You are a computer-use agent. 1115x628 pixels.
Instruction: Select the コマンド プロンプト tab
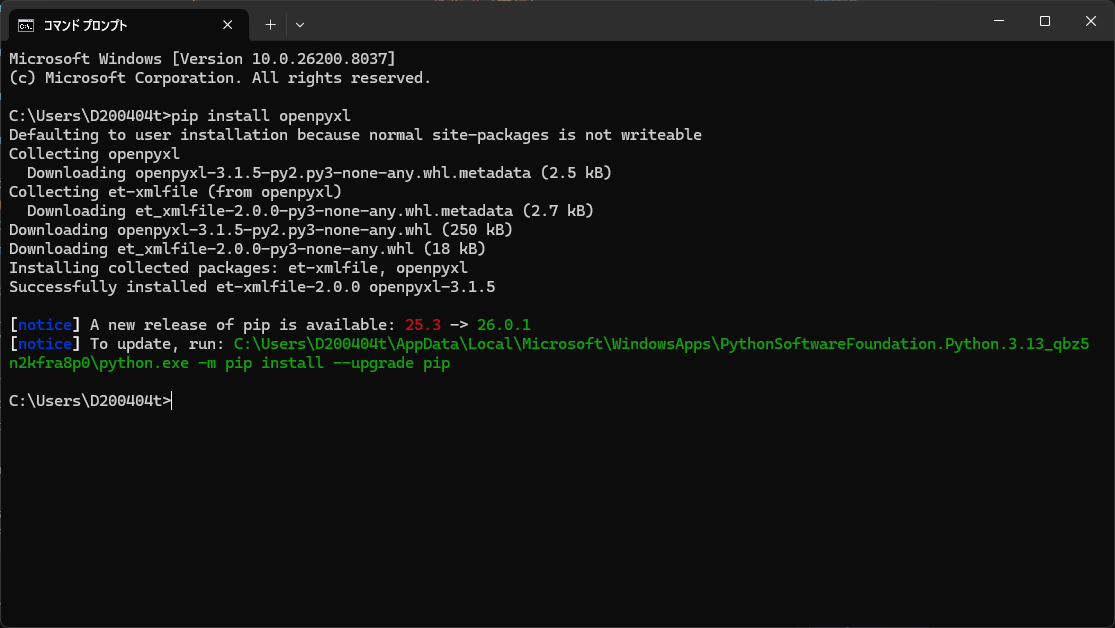coord(110,24)
